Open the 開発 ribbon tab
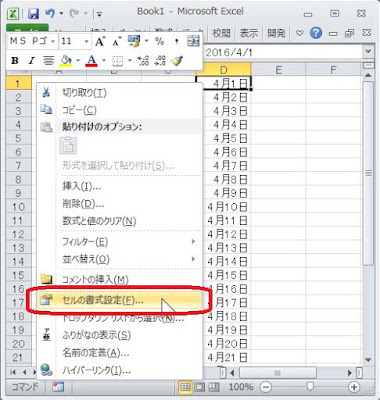The height and width of the screenshot is (400, 380). pos(276,33)
